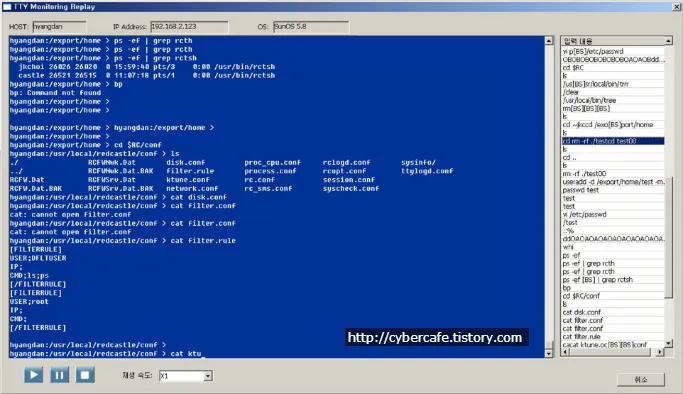The height and width of the screenshot is (394, 683).
Task: Click the 취소 cancel button
Action: click(x=641, y=380)
